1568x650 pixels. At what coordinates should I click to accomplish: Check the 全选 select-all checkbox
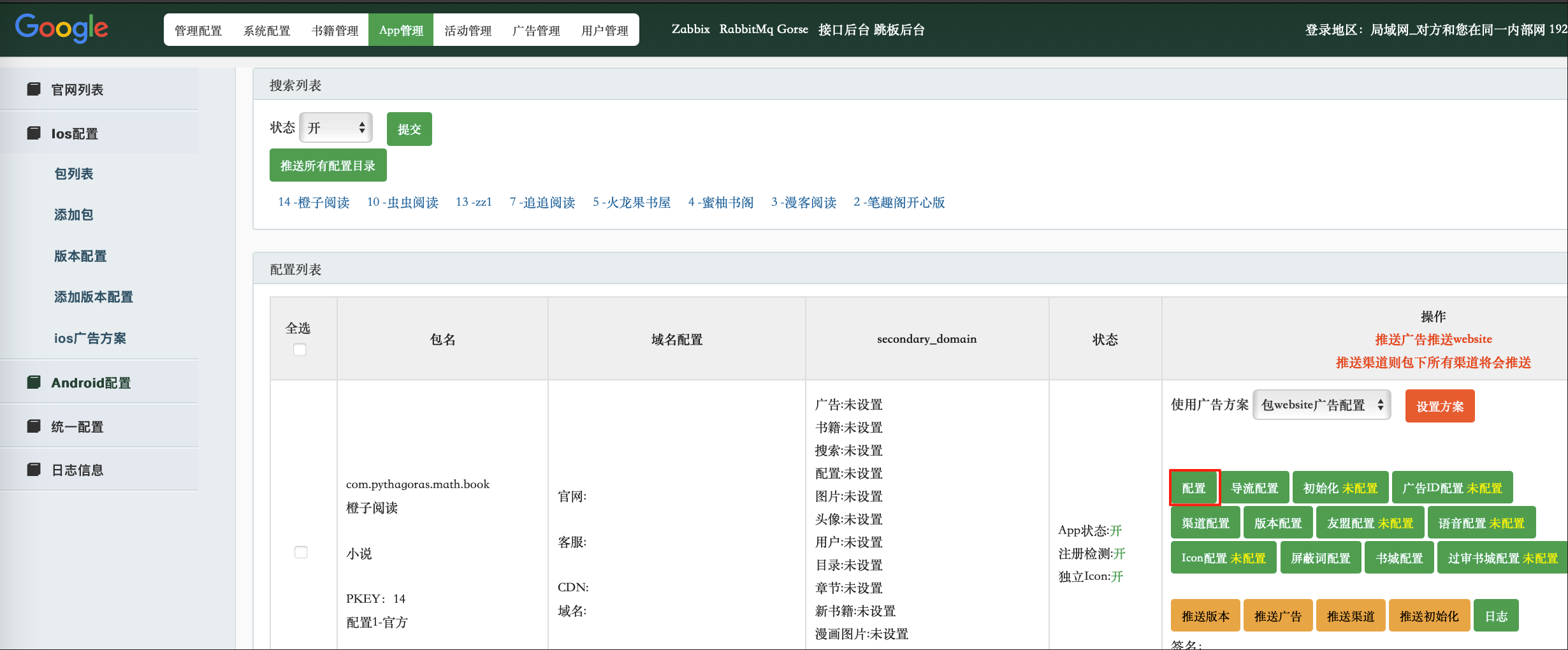[x=300, y=350]
